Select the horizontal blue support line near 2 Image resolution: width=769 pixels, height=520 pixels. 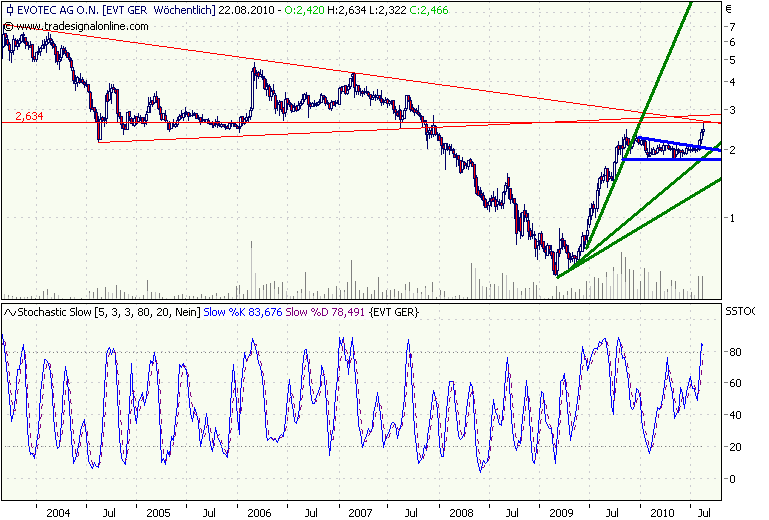(x=671, y=159)
